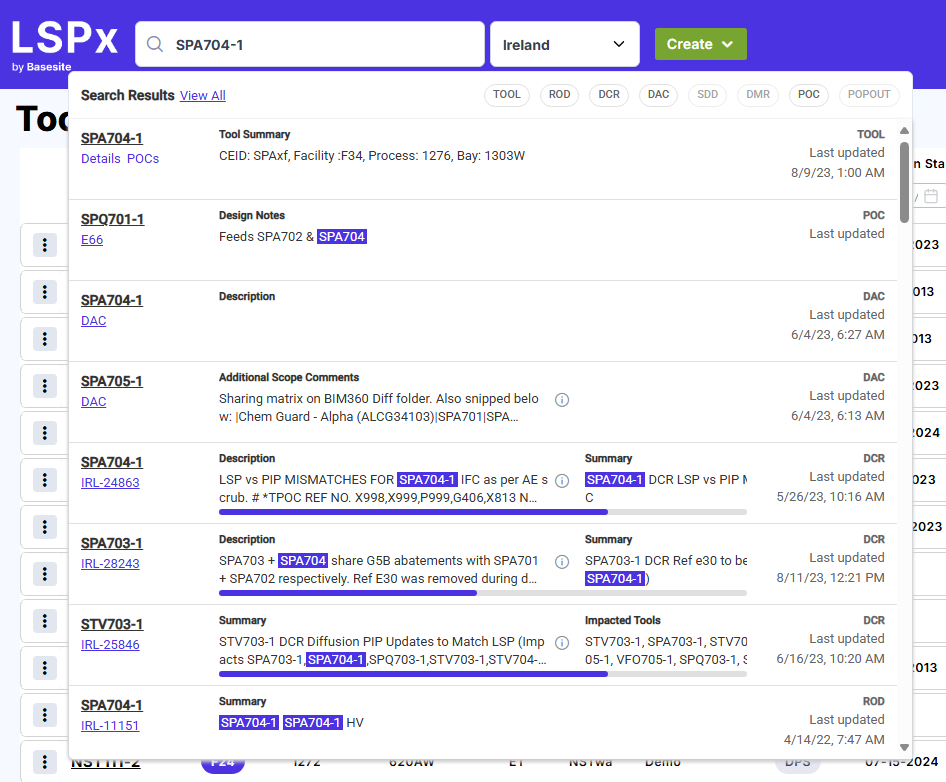Toggle the TOOL filter chip
Image resolution: width=946 pixels, height=782 pixels.
(x=507, y=95)
